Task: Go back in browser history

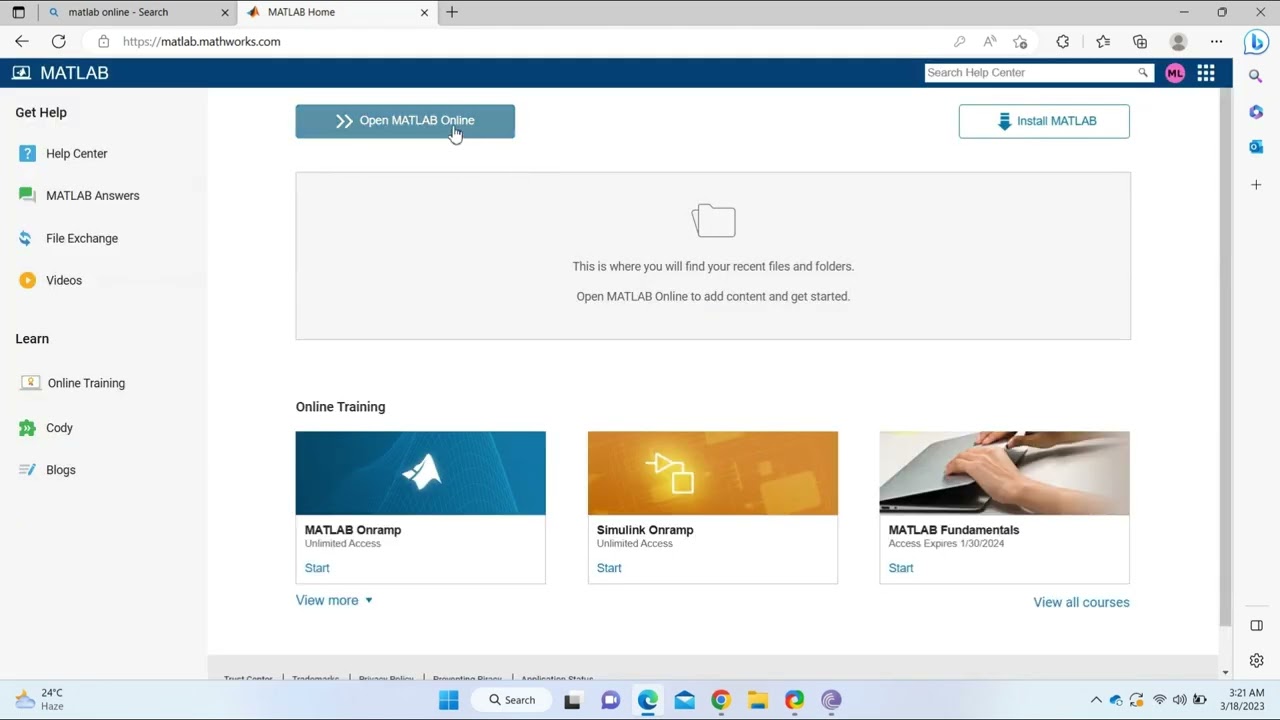Action: point(22,41)
